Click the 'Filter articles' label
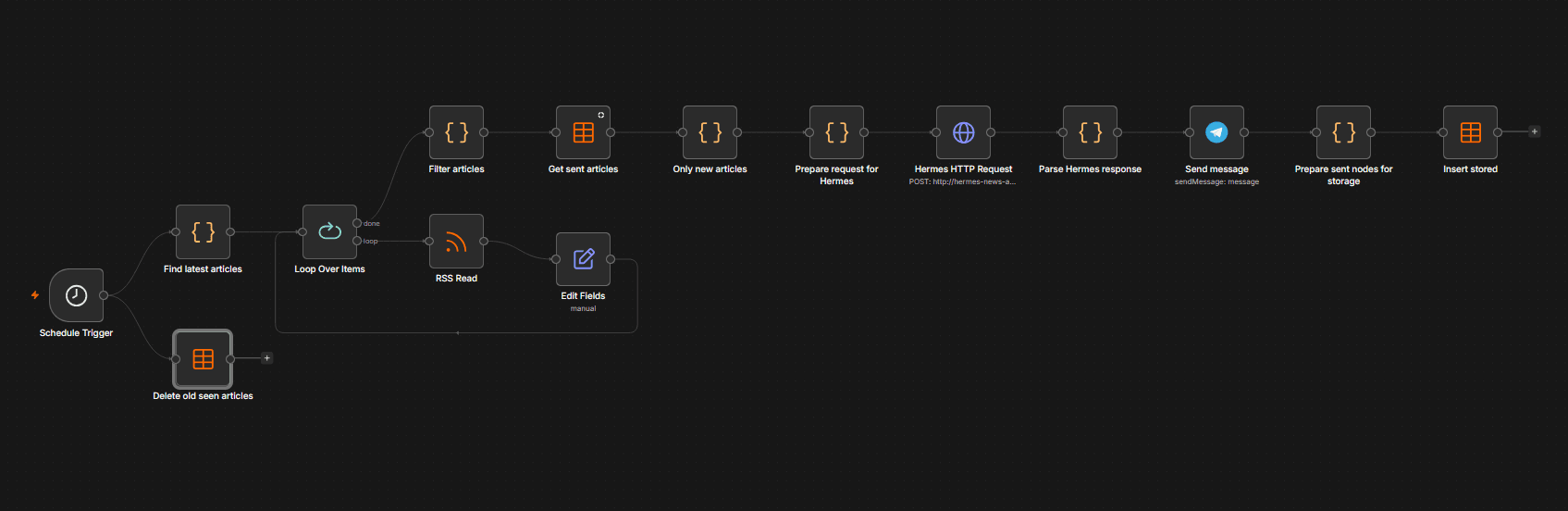Screen dimensions: 1568x511 [456, 169]
